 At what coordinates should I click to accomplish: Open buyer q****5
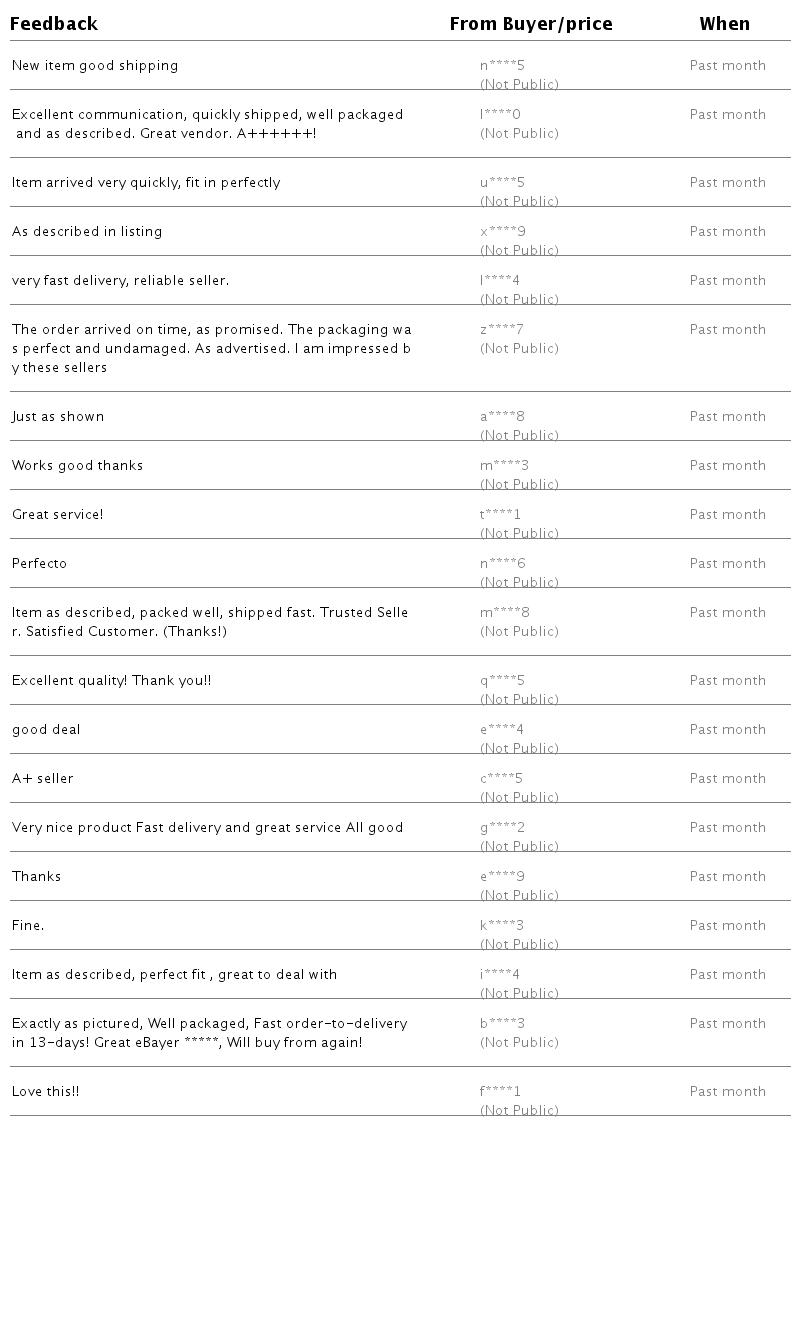502,681
